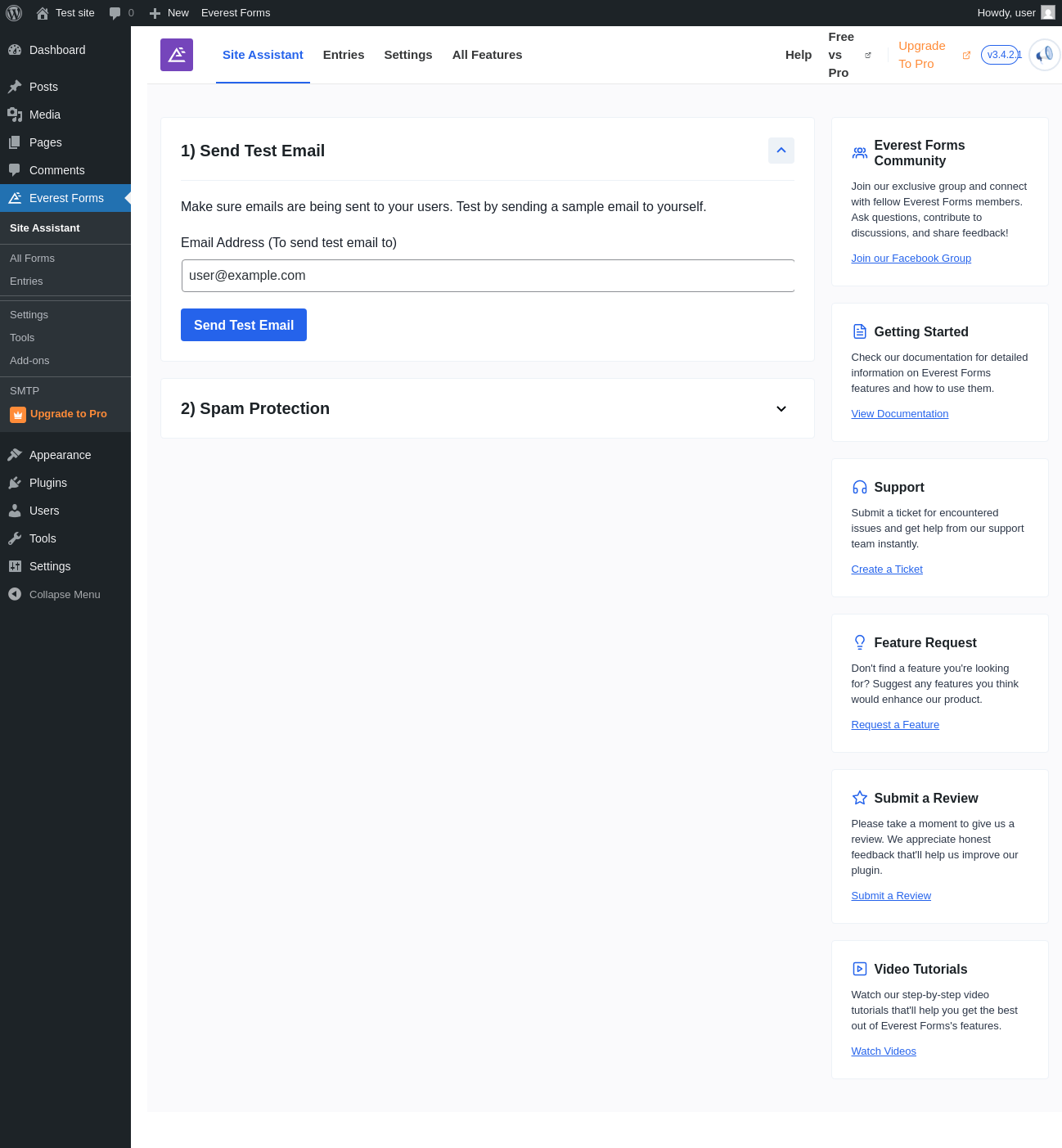Screen dimensions: 1062x1148
Task: Click the Everest Forms sidebar menu icon
Action: tap(15, 198)
